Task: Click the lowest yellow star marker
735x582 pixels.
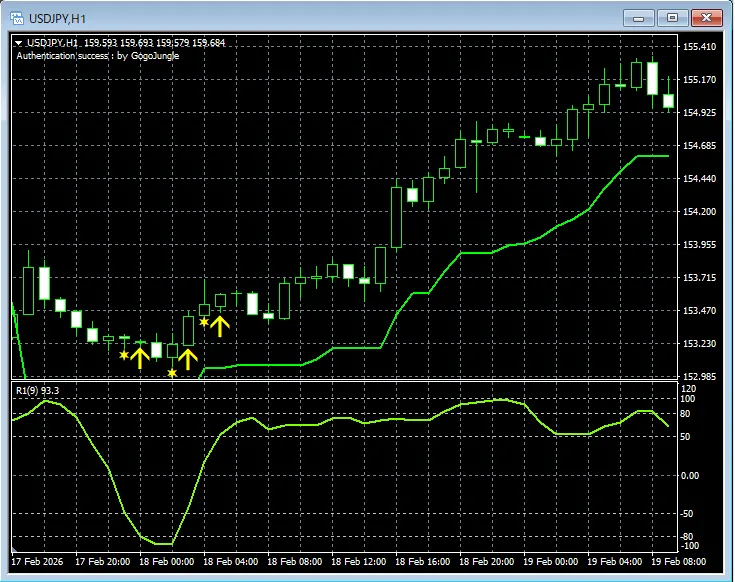Action: point(172,373)
